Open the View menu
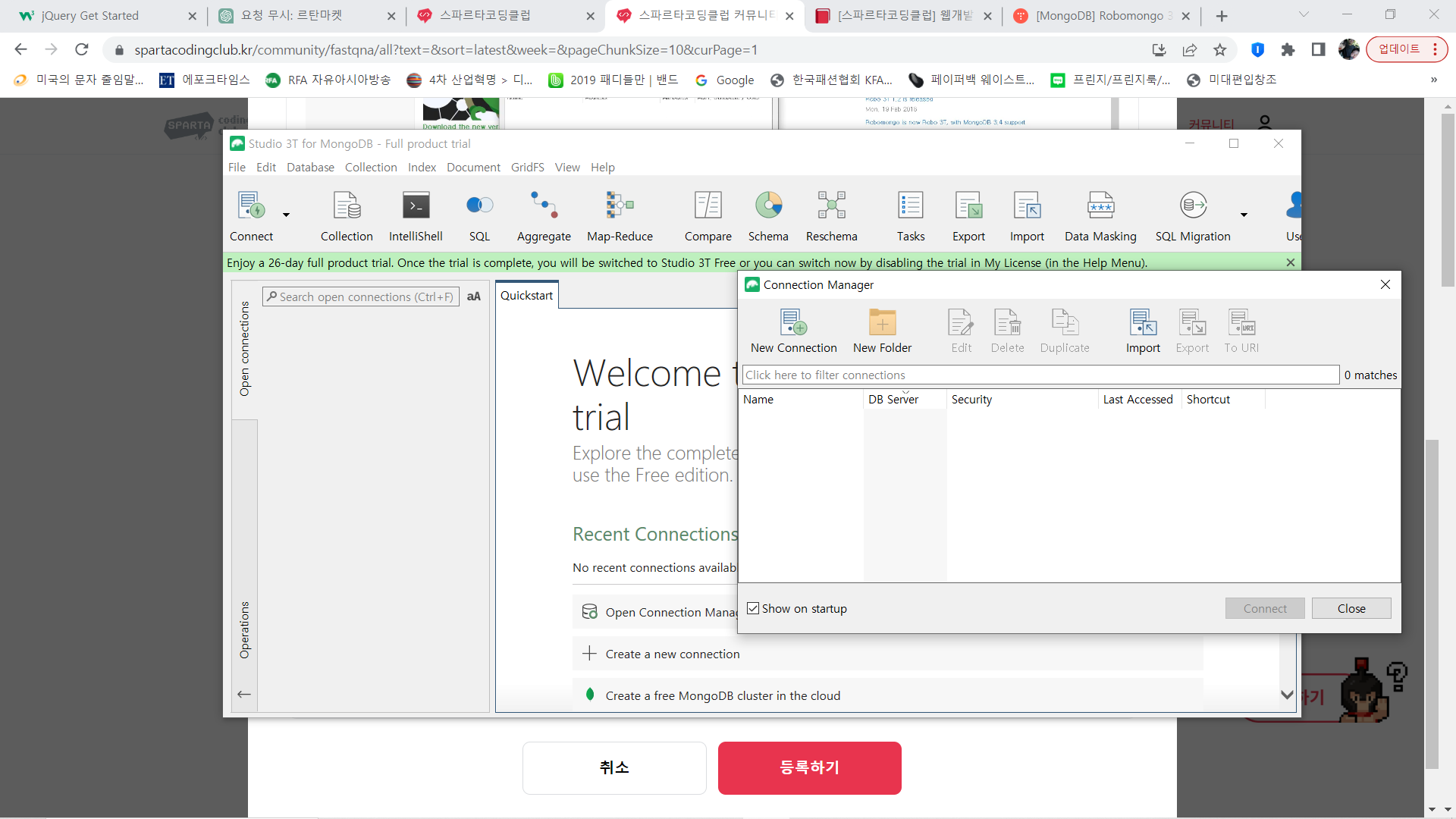The image size is (1456, 819). (567, 167)
